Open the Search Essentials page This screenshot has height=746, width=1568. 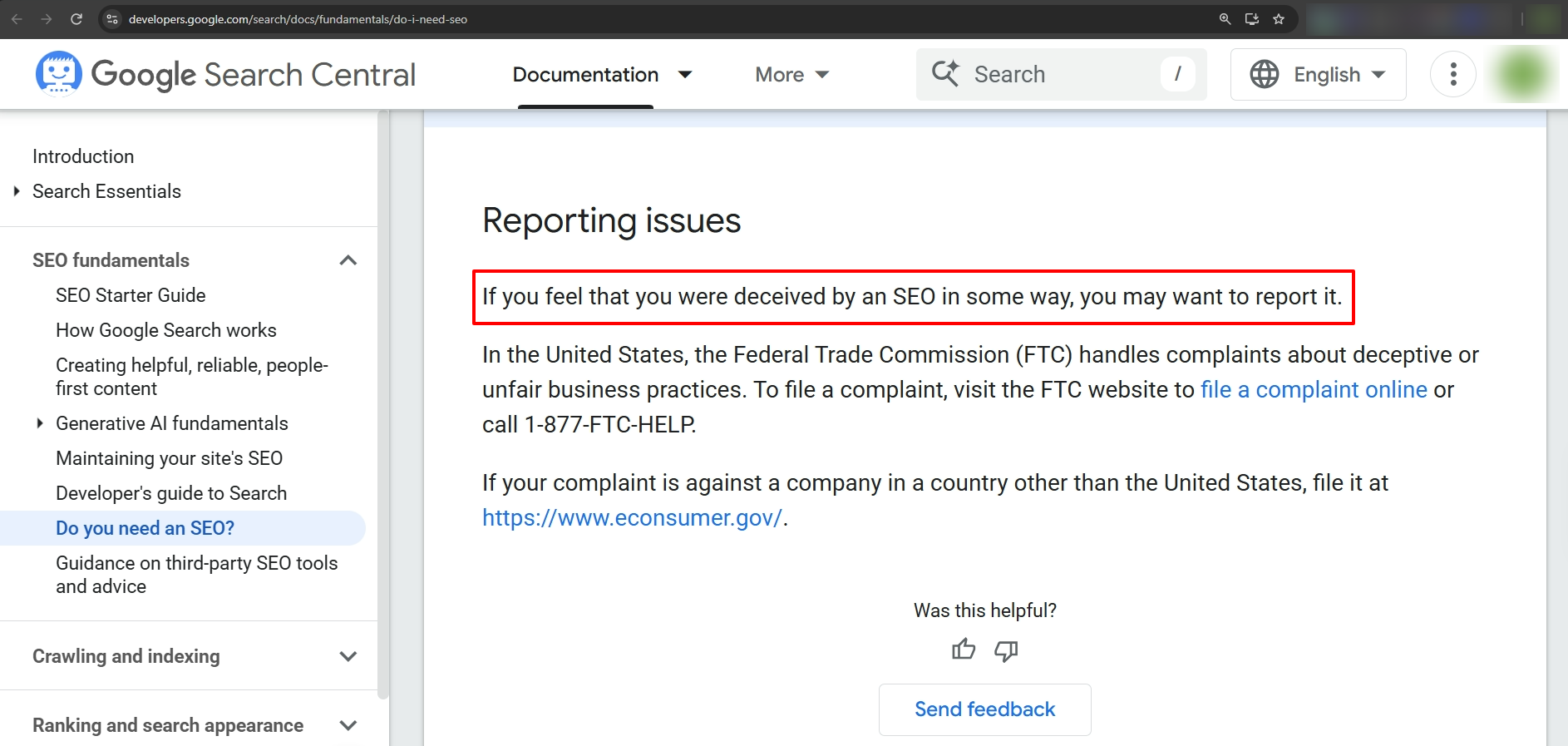tap(106, 191)
